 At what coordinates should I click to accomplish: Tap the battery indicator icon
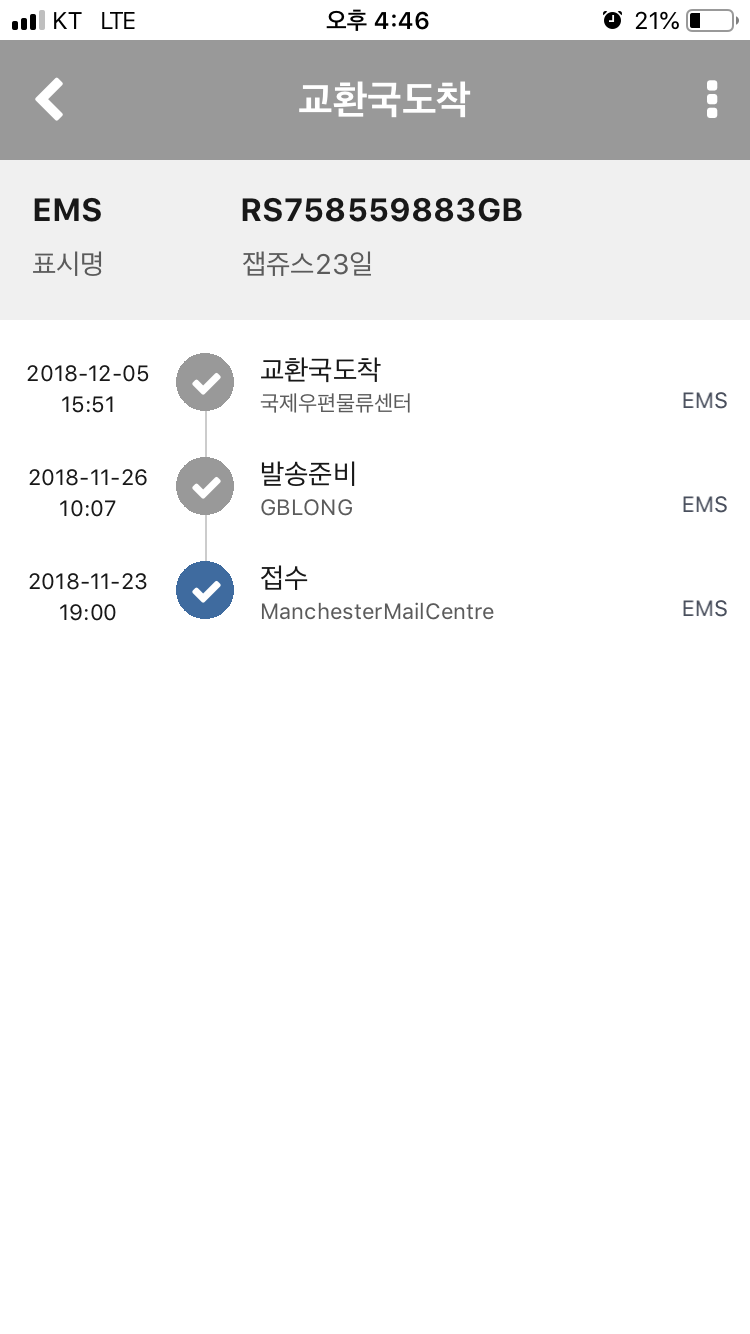pyautogui.click(x=711, y=20)
